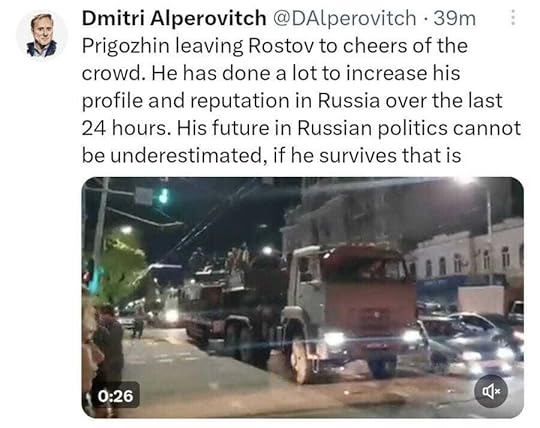Image resolution: width=540 pixels, height=428 pixels.
Task: Click the phrase "Russian politics" in tweet
Action: [372, 128]
